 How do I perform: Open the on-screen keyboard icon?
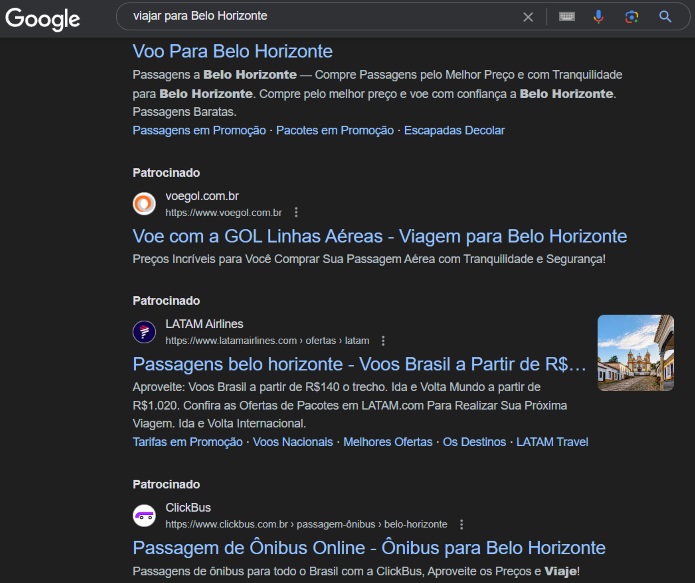click(x=567, y=17)
